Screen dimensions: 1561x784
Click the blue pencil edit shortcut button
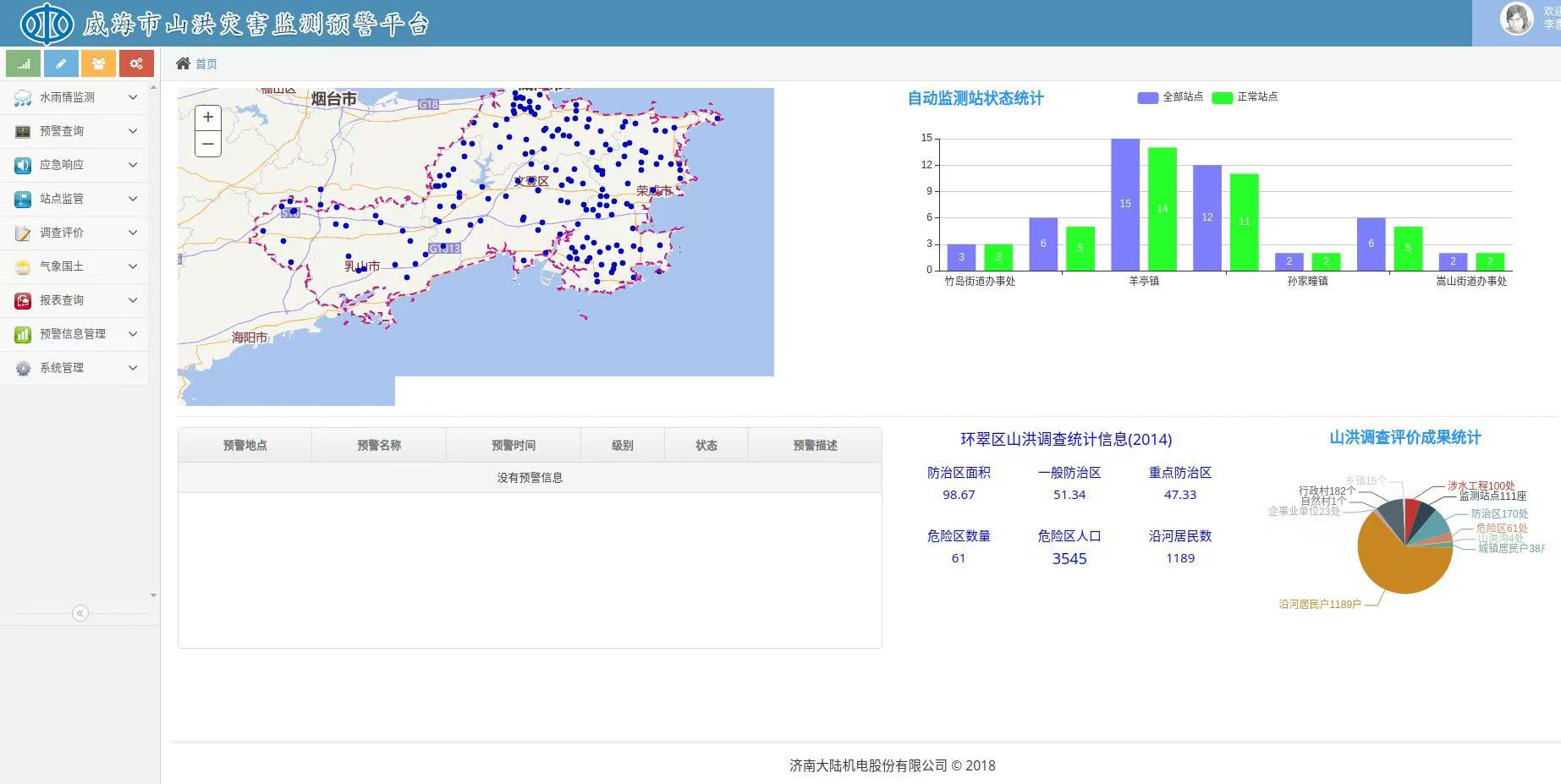pos(61,63)
